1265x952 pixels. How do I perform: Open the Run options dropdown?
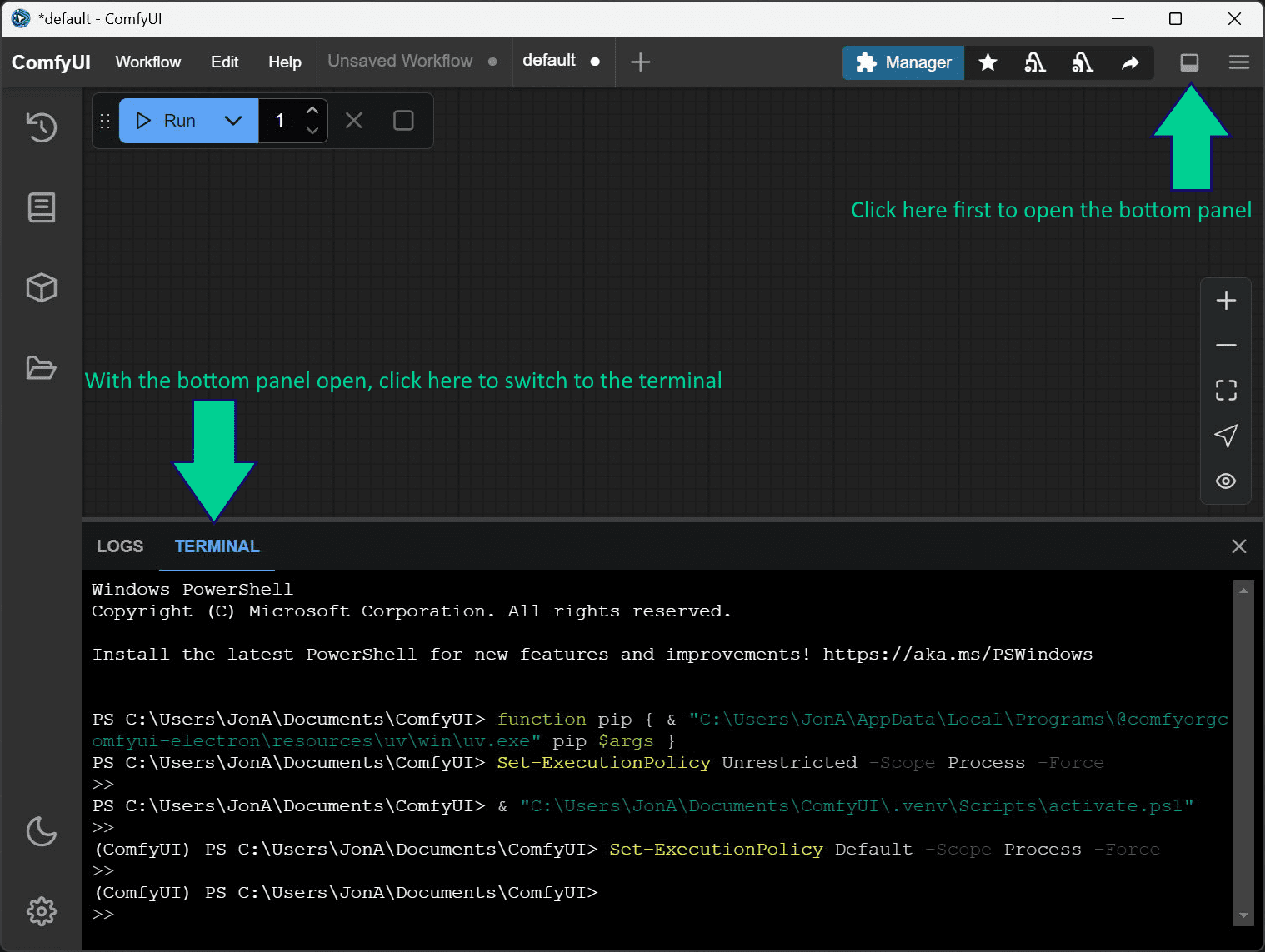coord(232,120)
